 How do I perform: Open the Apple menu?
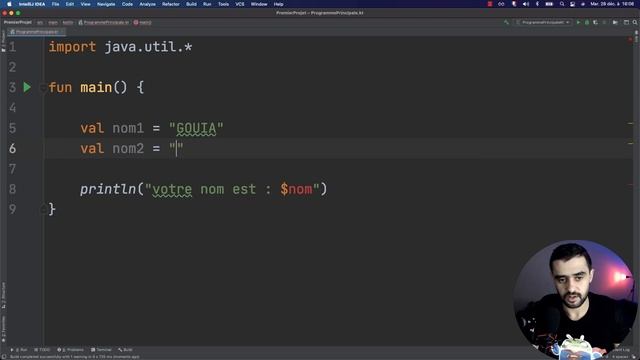point(9,4)
